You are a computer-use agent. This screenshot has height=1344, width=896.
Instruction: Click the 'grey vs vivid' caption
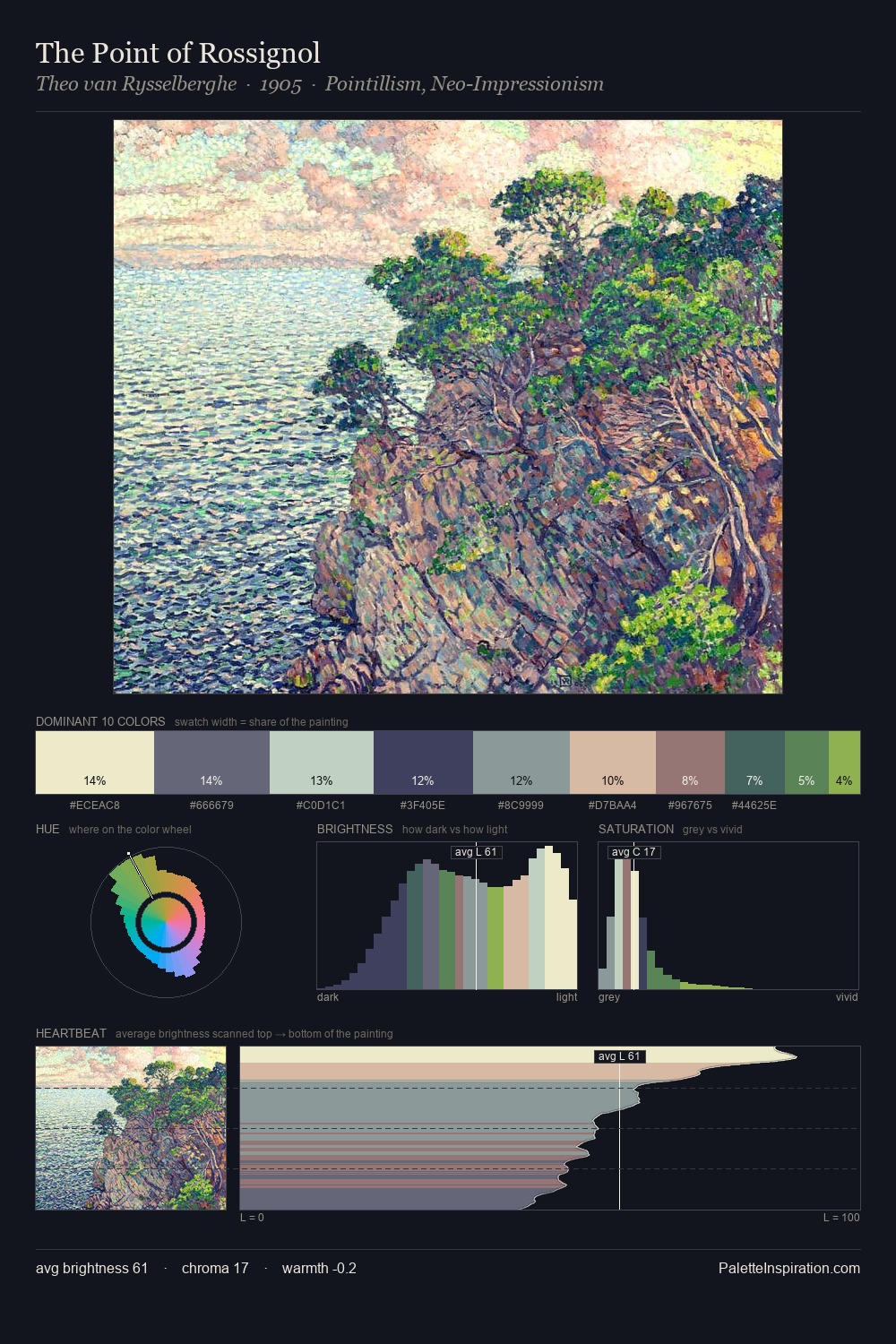coord(712,830)
